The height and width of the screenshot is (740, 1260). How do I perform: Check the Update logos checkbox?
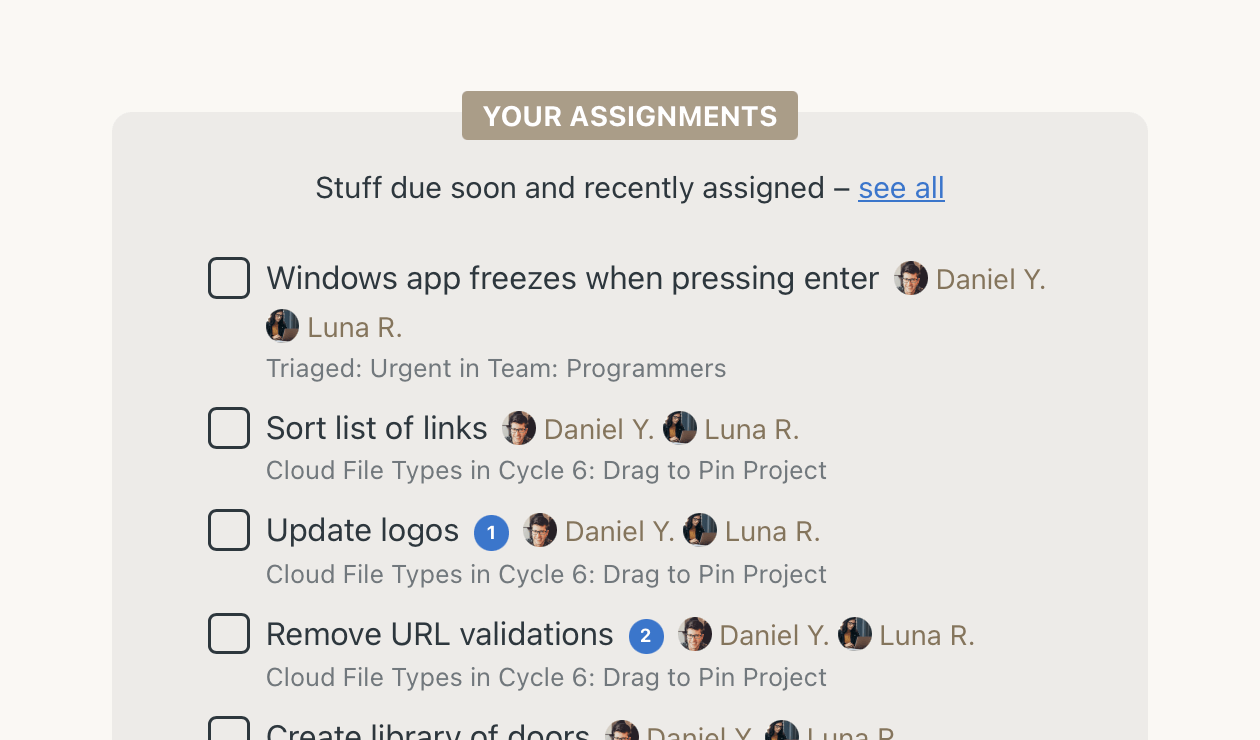click(229, 530)
